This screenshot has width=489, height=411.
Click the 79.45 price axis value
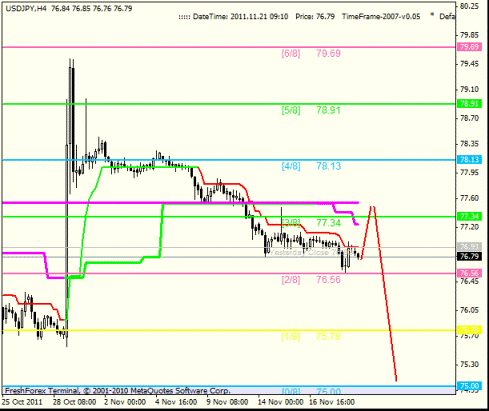[469, 64]
